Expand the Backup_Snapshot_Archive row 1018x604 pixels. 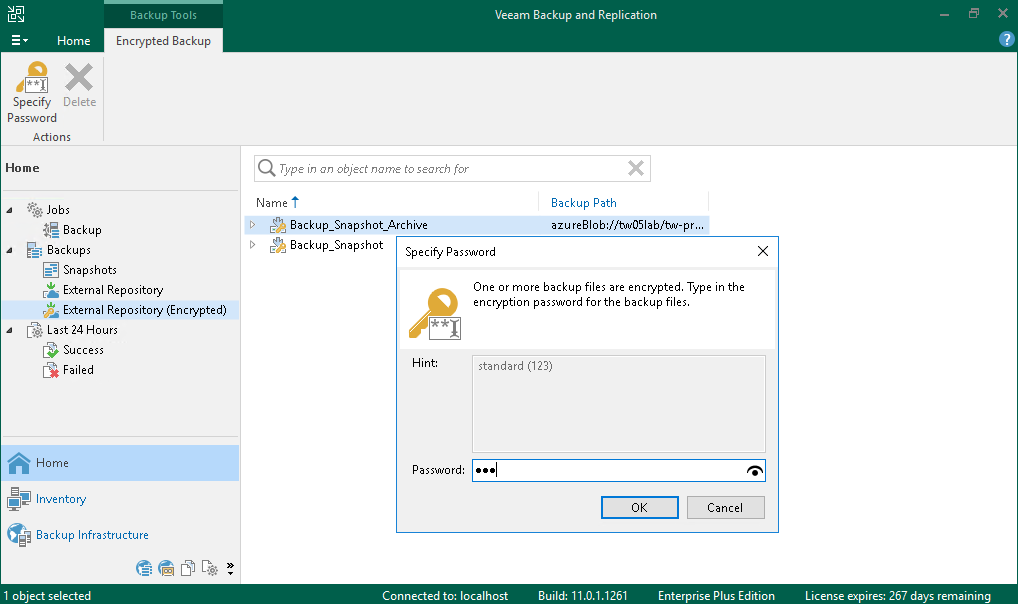253,225
